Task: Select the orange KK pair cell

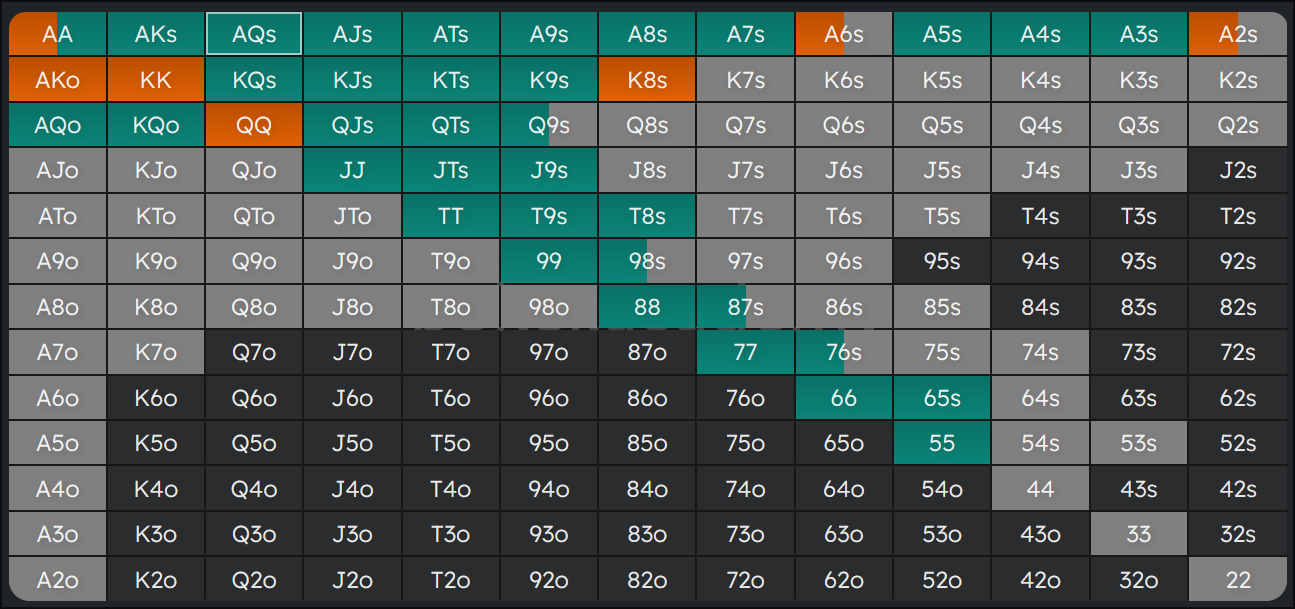Action: 156,80
